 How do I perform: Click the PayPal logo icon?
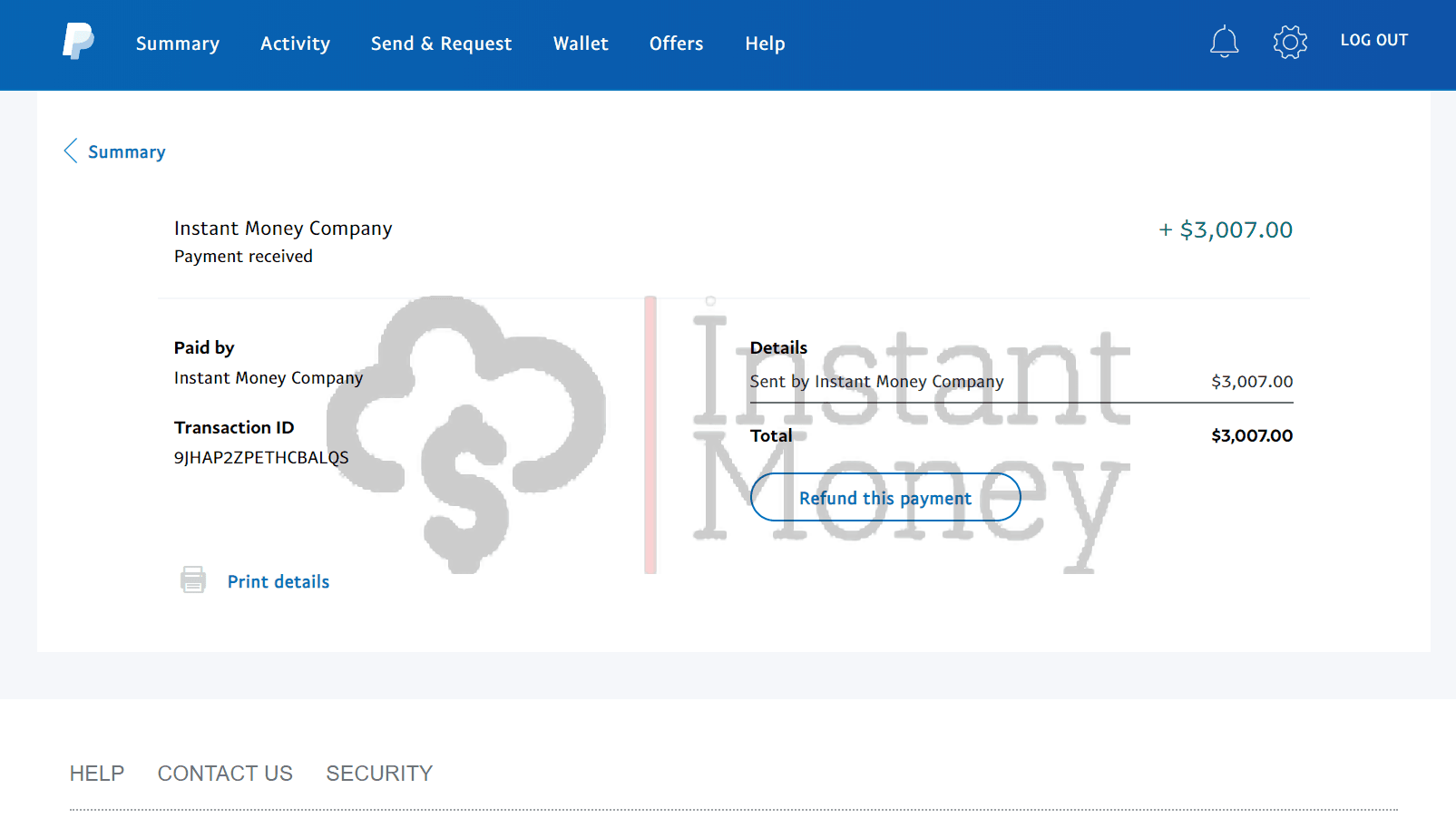pyautogui.click(x=78, y=42)
